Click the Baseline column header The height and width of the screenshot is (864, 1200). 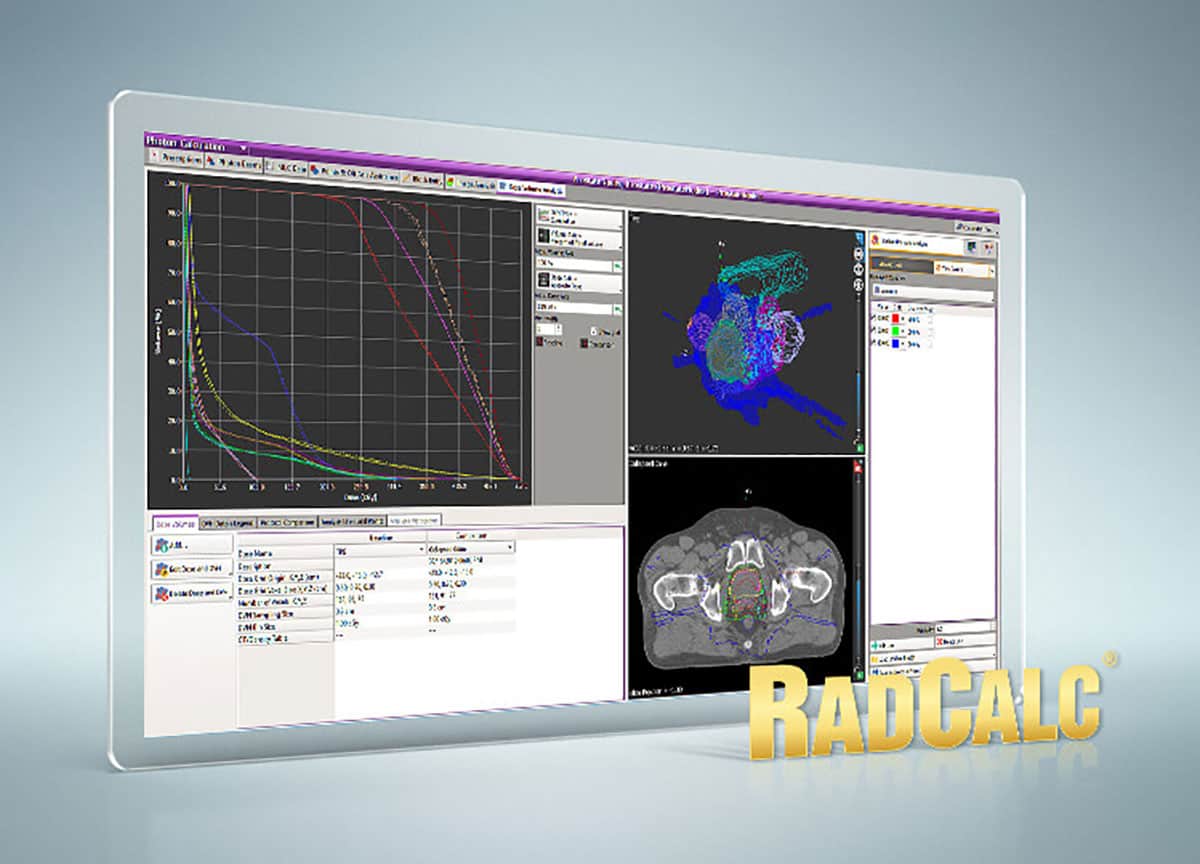[380, 537]
